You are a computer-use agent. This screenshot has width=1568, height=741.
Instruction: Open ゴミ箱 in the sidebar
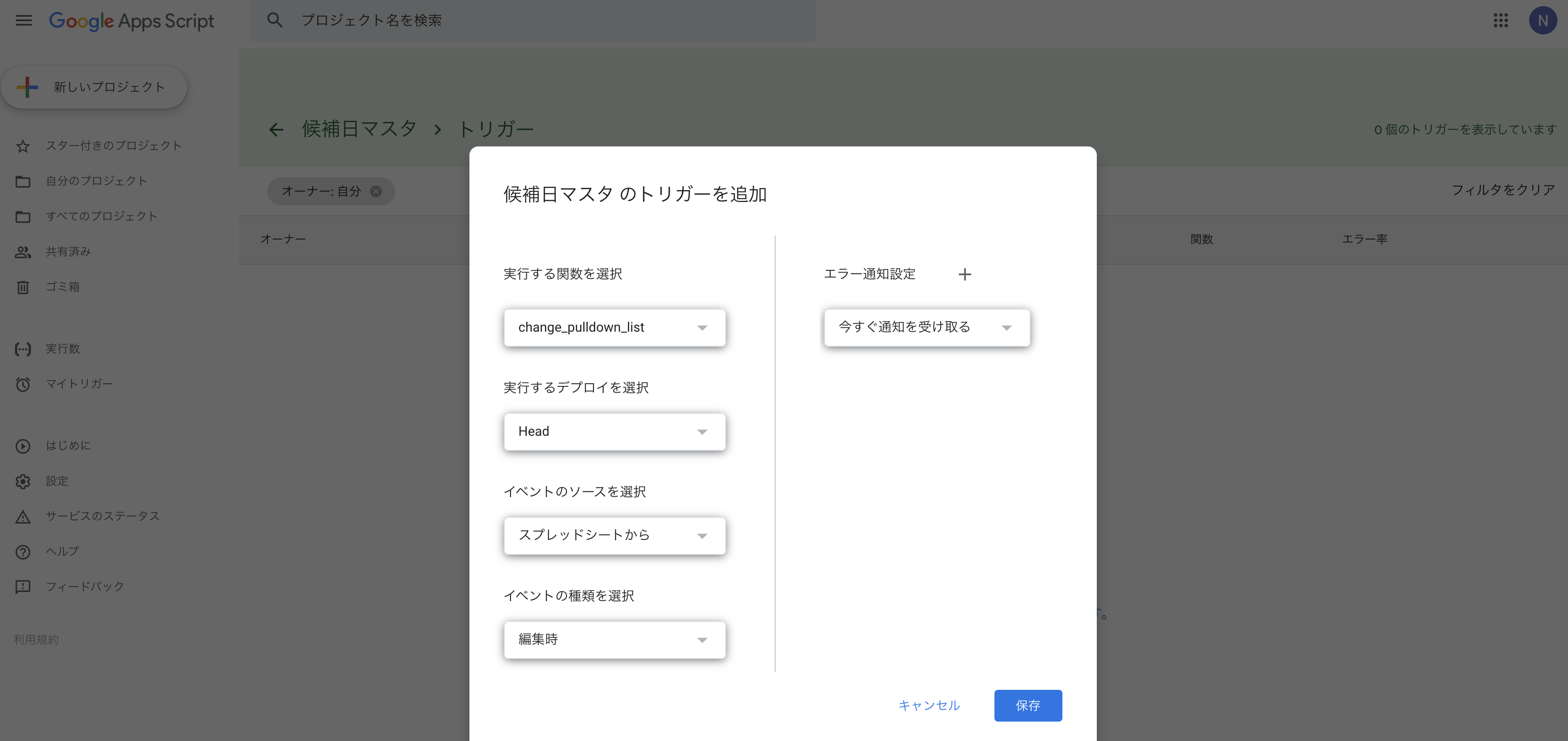[x=63, y=287]
